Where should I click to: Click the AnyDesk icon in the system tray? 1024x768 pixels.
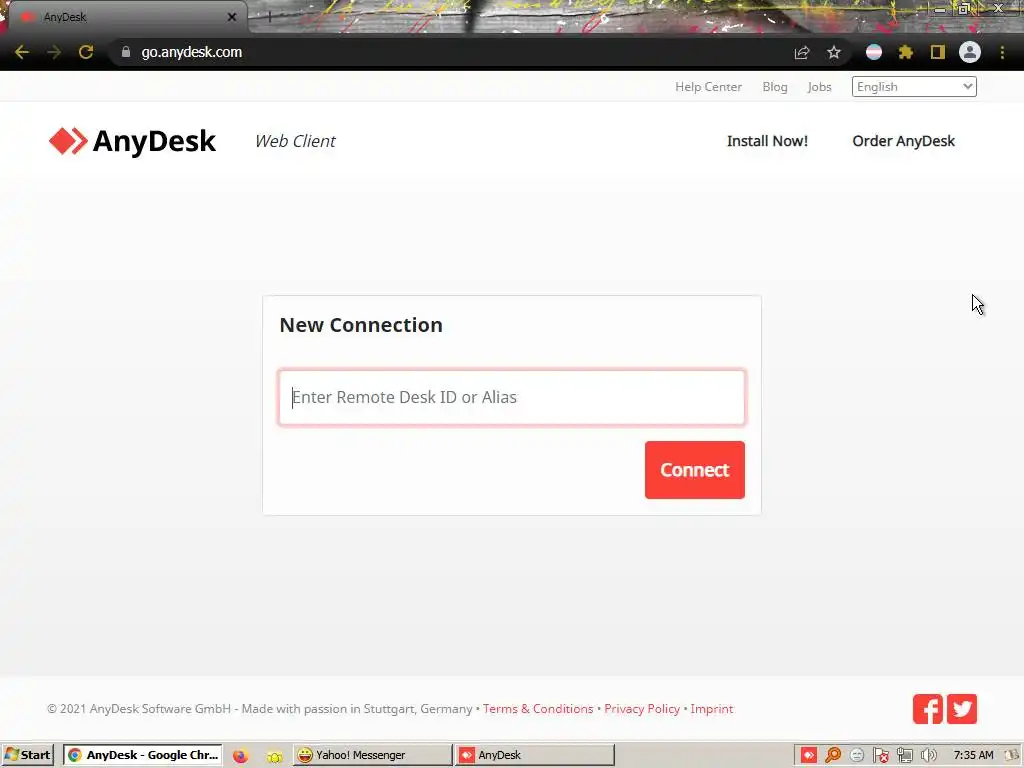point(808,756)
